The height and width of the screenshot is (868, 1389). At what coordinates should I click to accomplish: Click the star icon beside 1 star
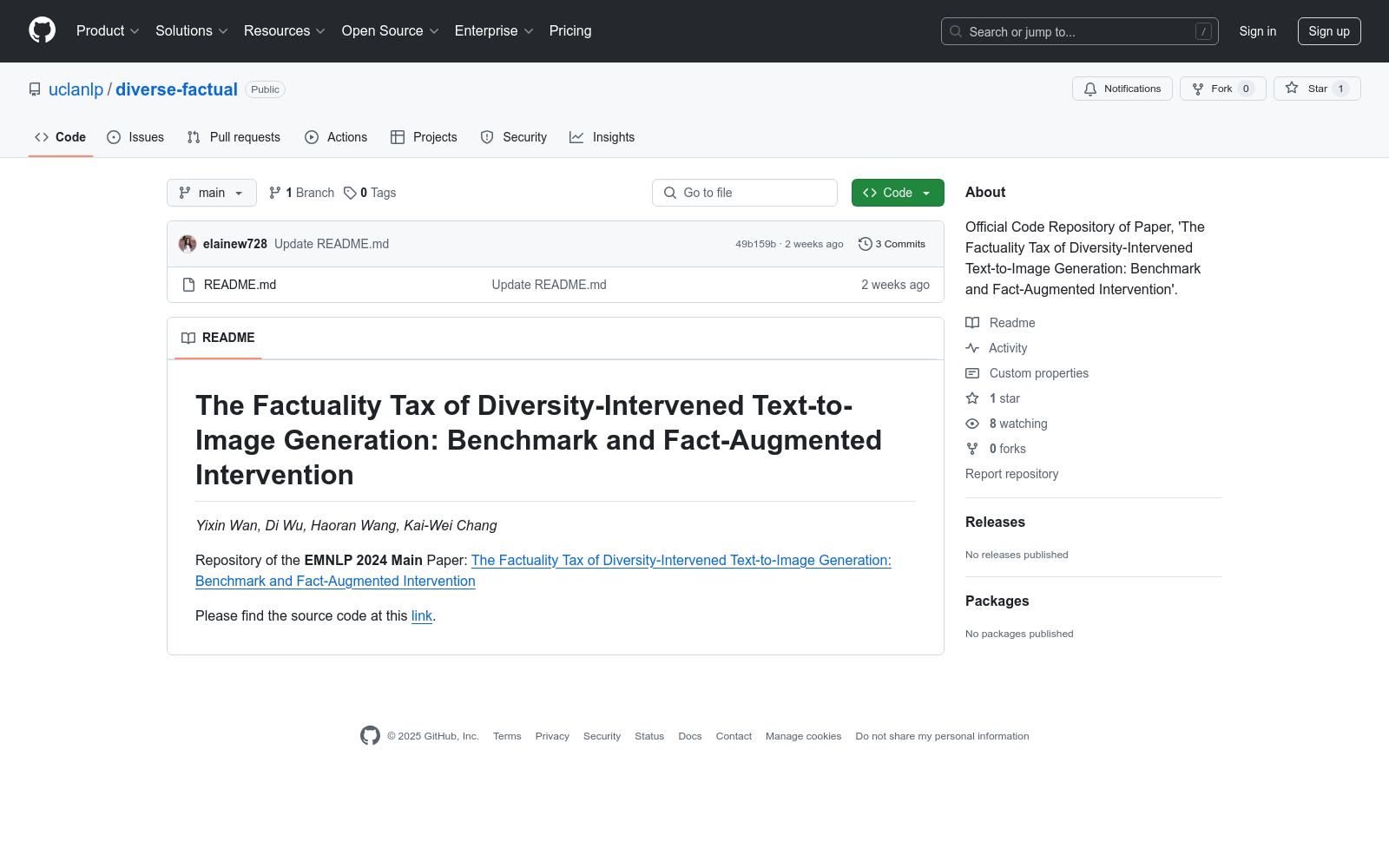(972, 398)
